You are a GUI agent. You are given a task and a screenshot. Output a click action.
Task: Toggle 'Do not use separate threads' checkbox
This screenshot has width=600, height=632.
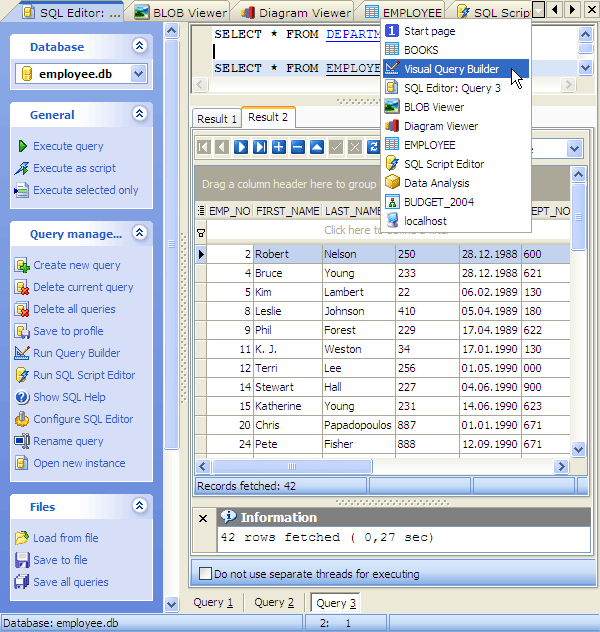tap(206, 574)
